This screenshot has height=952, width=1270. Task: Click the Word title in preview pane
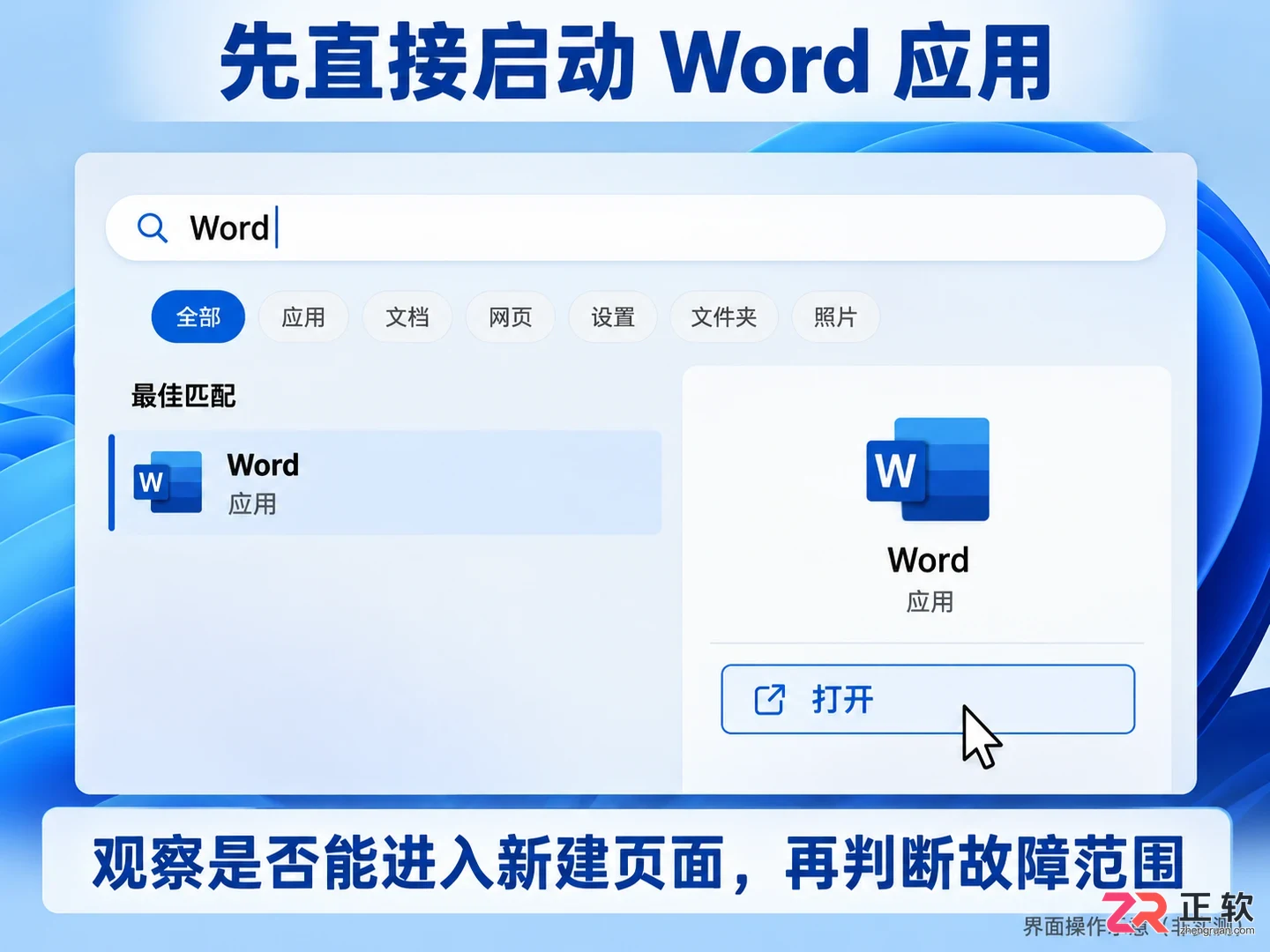pos(928,560)
